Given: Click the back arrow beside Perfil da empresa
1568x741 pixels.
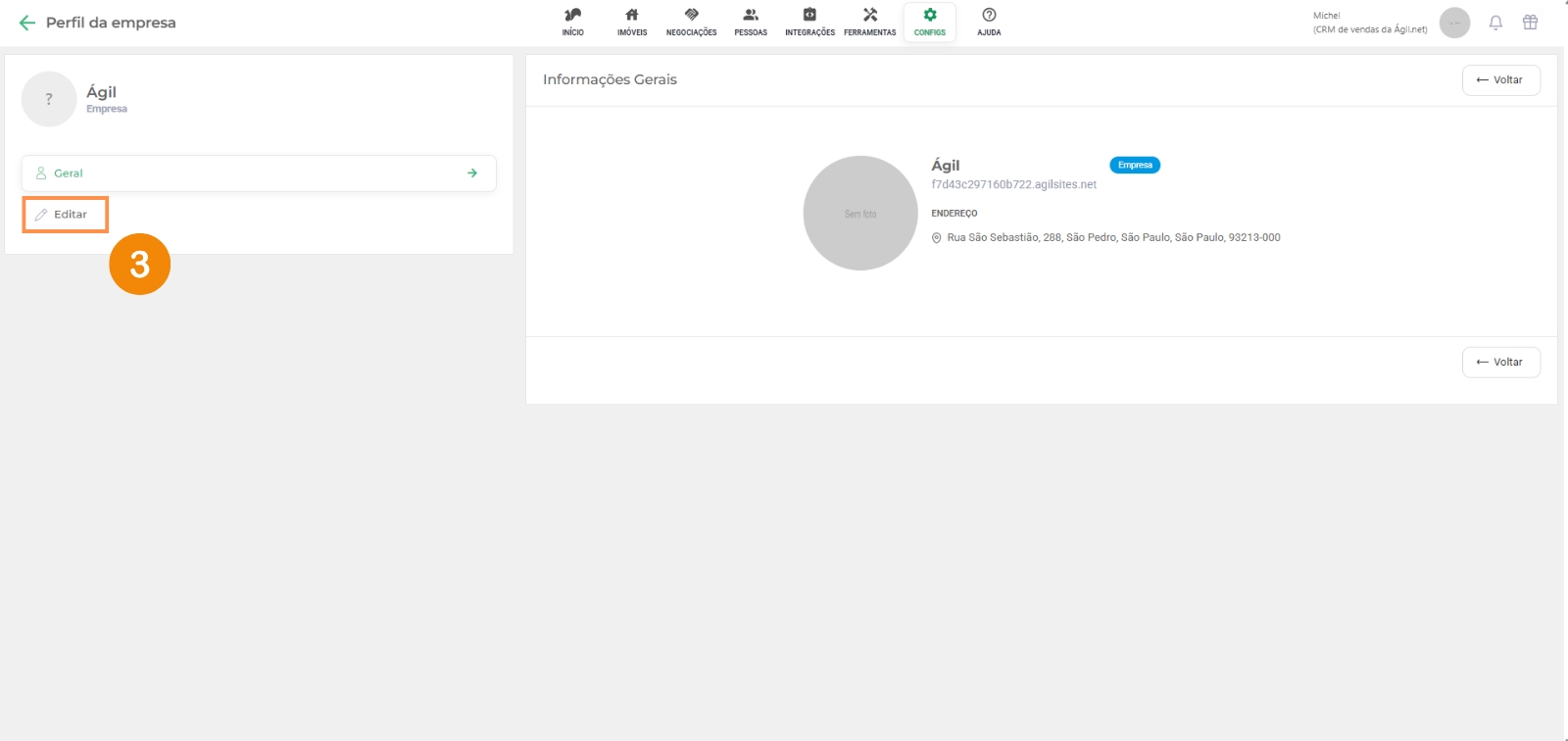Looking at the screenshot, I should [27, 23].
